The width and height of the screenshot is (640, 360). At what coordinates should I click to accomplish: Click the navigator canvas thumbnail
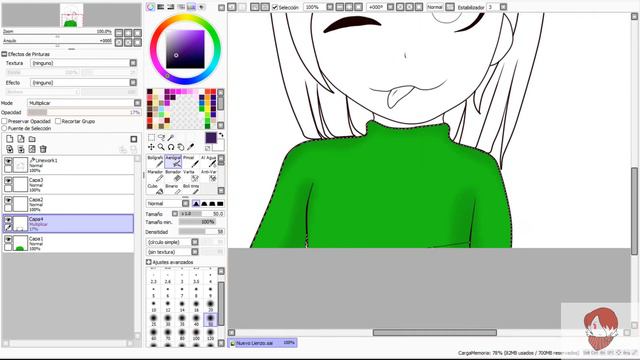(x=71, y=15)
